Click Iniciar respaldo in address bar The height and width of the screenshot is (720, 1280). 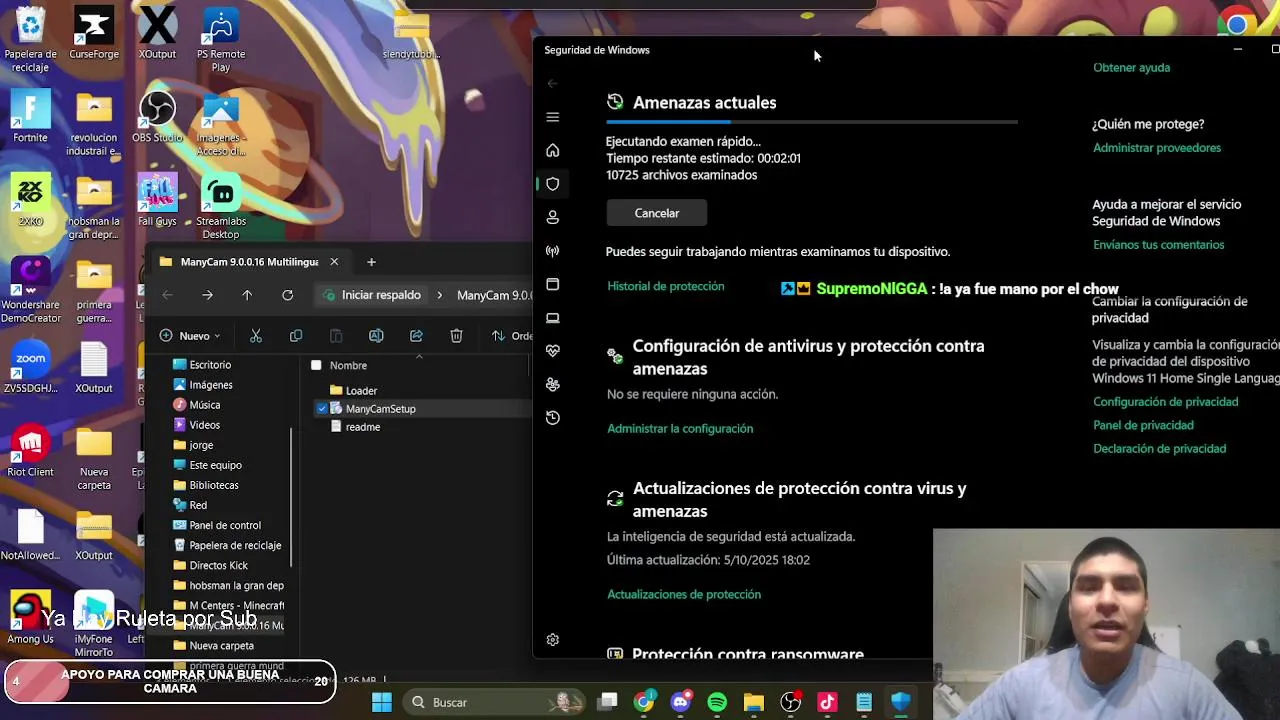tap(381, 295)
